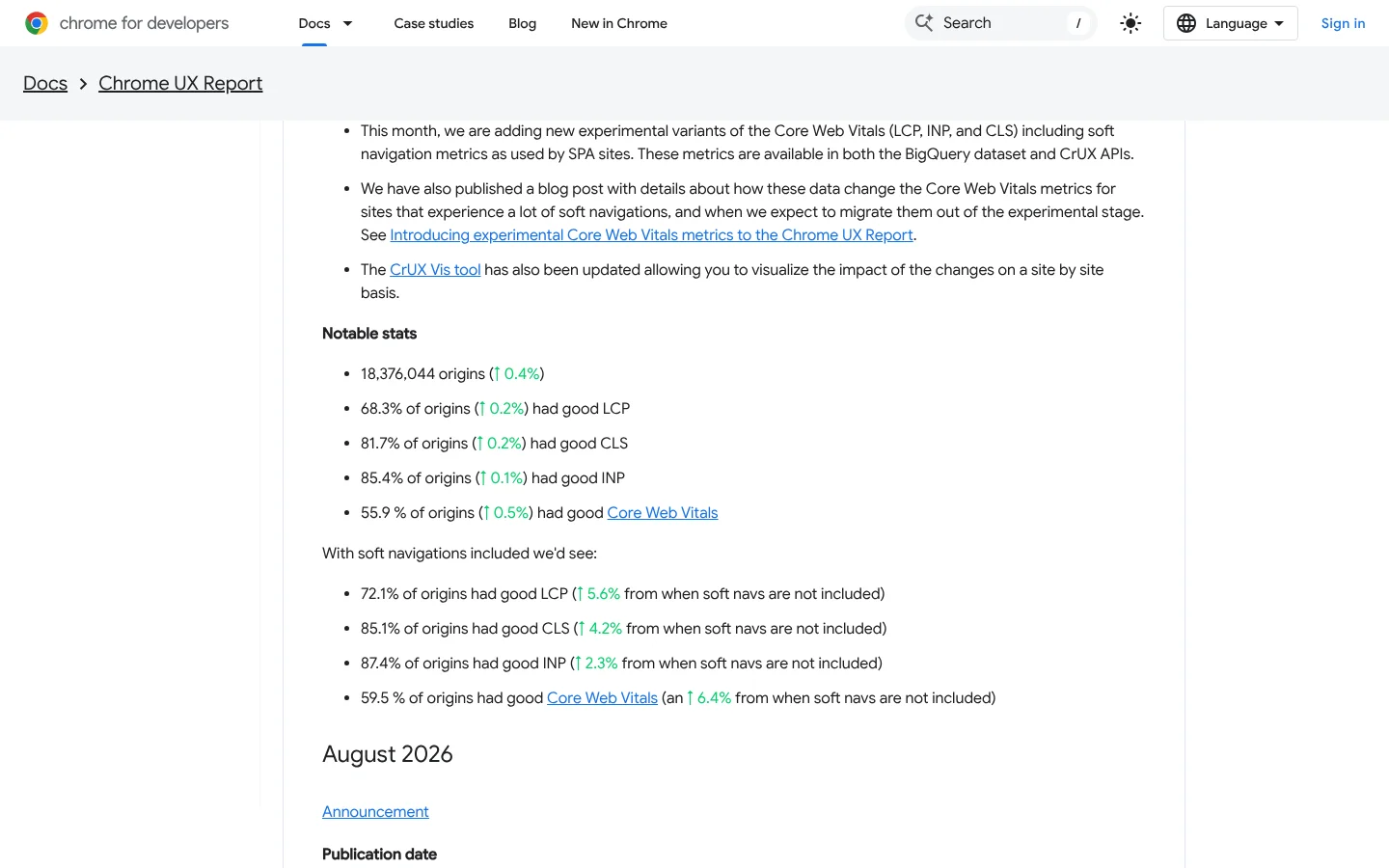Open the Docs breadcrumb link
The height and width of the screenshot is (868, 1389).
(x=45, y=83)
